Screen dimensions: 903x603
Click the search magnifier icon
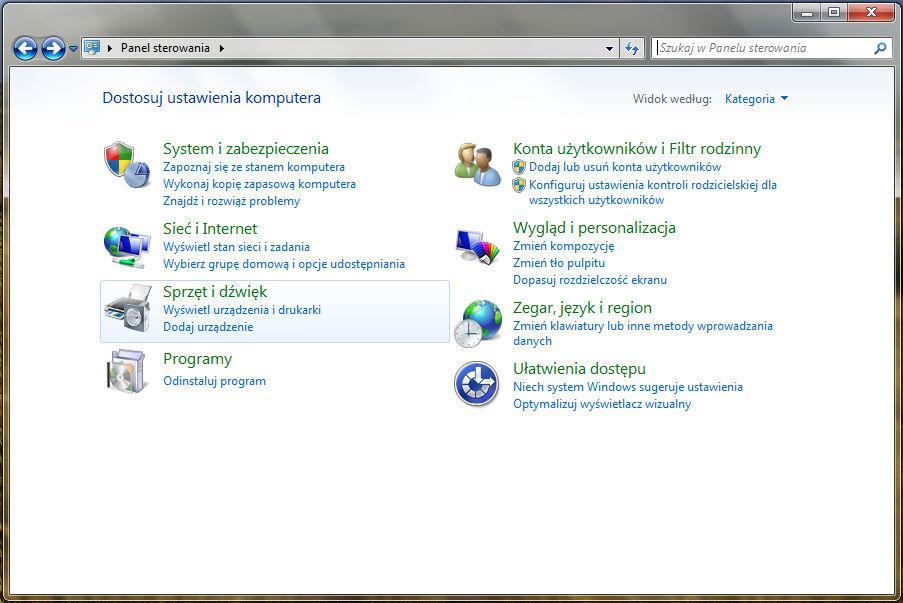pyautogui.click(x=880, y=48)
